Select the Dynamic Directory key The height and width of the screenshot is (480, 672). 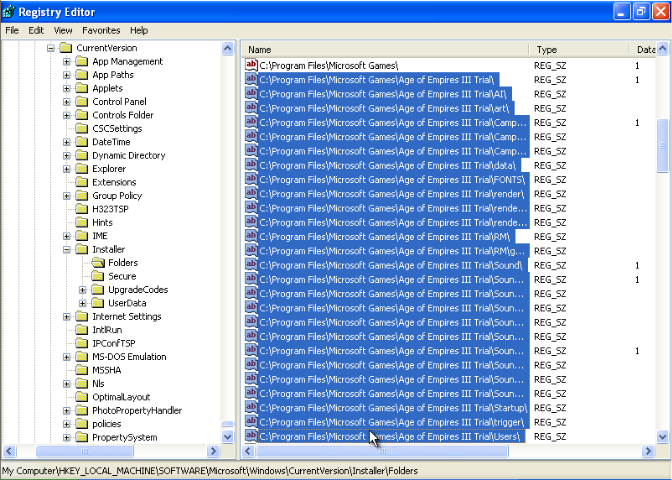[x=129, y=156]
